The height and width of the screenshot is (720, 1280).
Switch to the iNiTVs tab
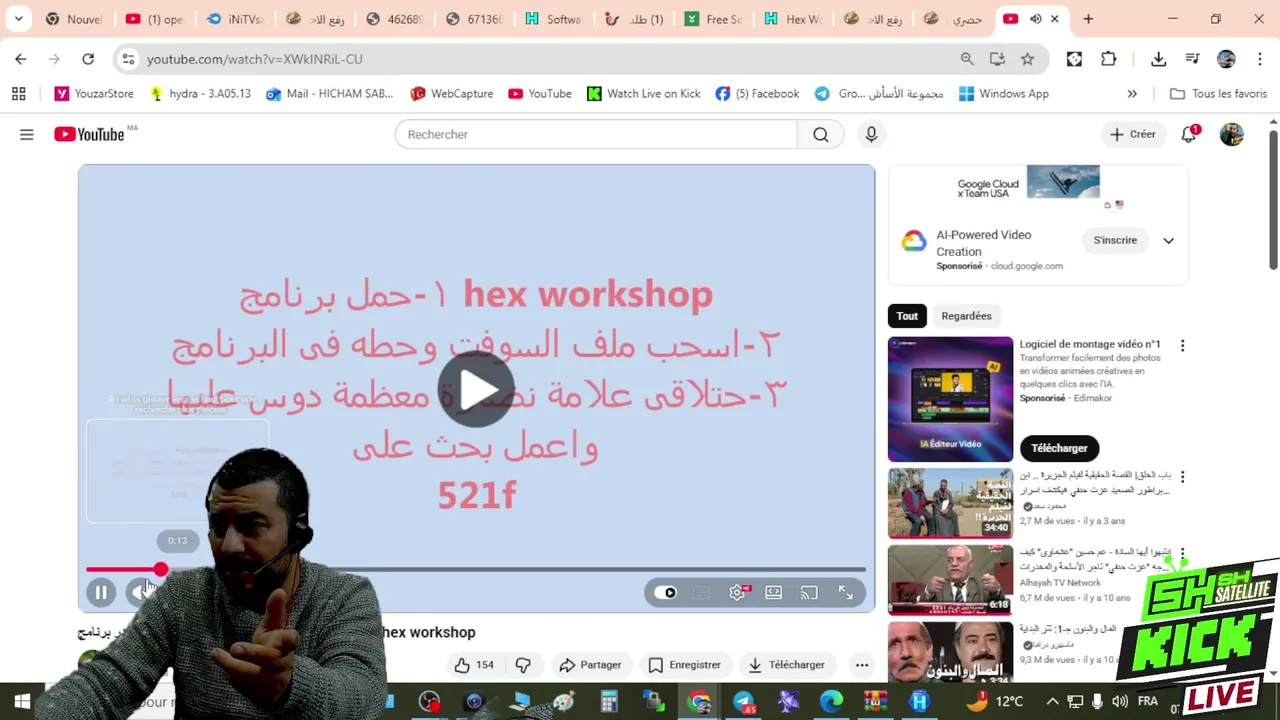click(x=236, y=19)
